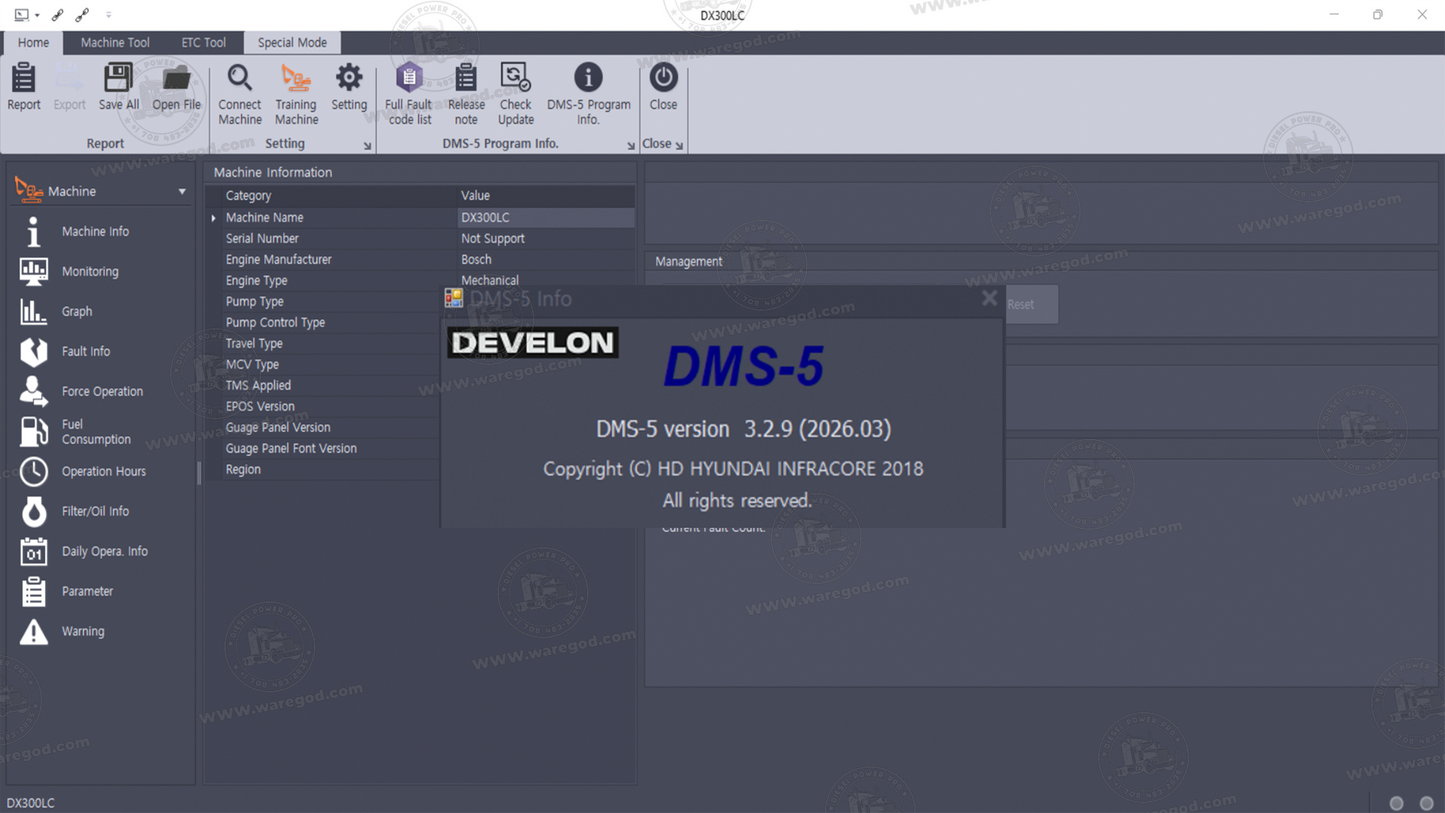Open the Release note icon
Image resolution: width=1445 pixels, height=813 pixels.
coord(466,94)
